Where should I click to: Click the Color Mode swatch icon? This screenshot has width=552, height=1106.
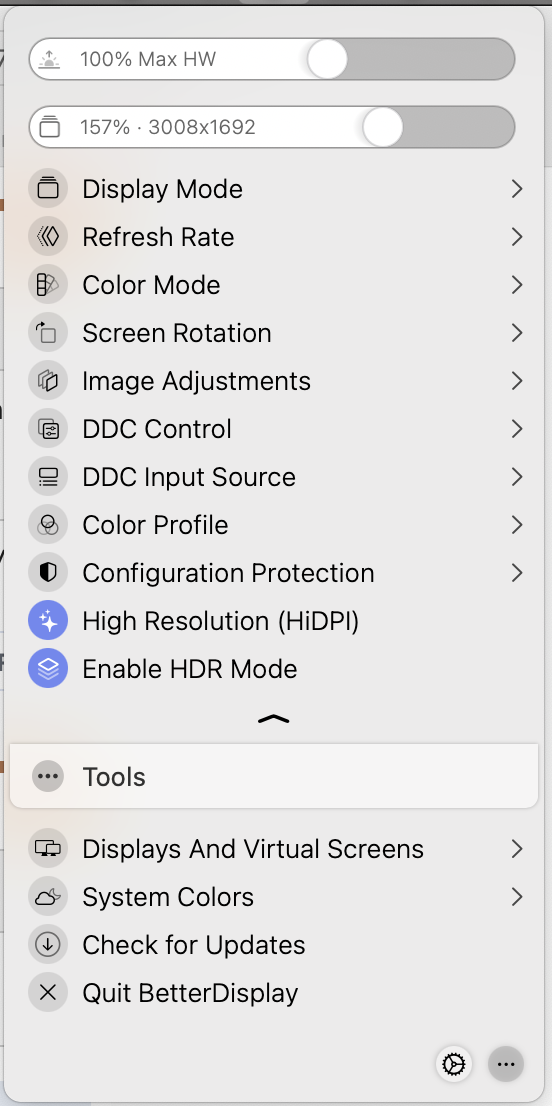[x=48, y=285]
